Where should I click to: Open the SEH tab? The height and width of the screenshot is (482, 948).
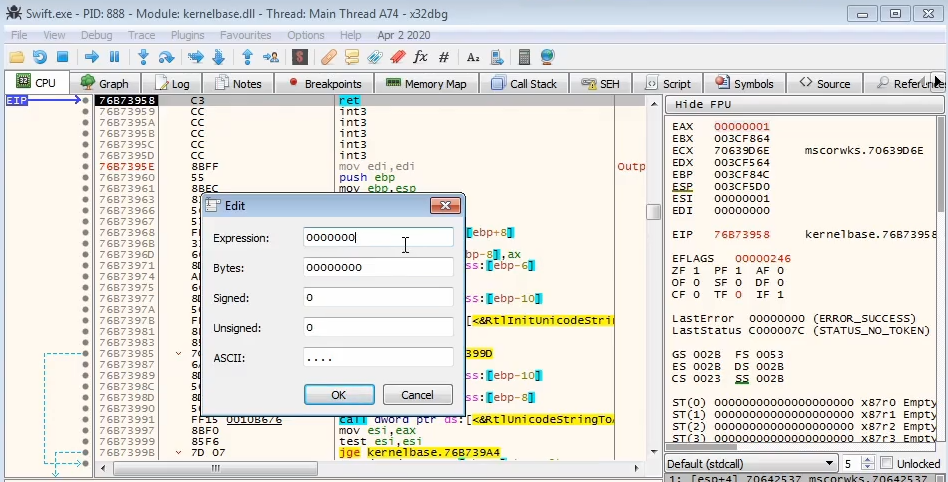pyautogui.click(x=600, y=83)
